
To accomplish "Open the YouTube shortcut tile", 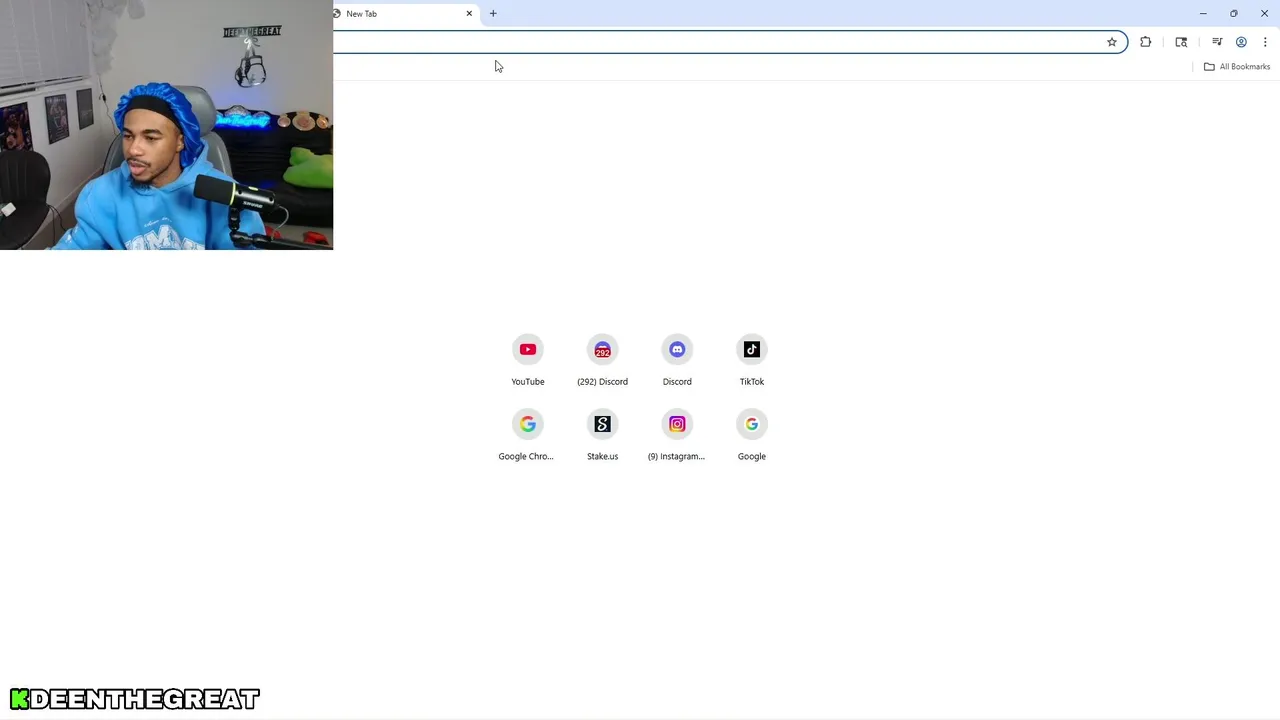I will point(528,360).
